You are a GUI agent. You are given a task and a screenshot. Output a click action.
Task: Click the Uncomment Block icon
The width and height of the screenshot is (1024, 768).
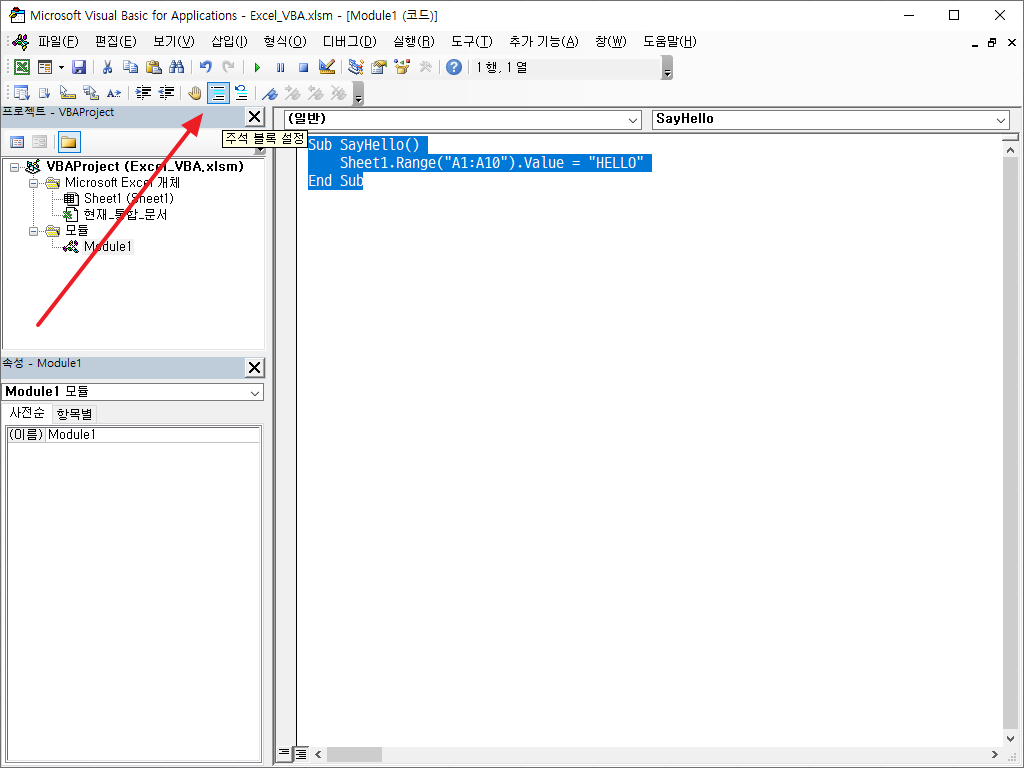241,93
